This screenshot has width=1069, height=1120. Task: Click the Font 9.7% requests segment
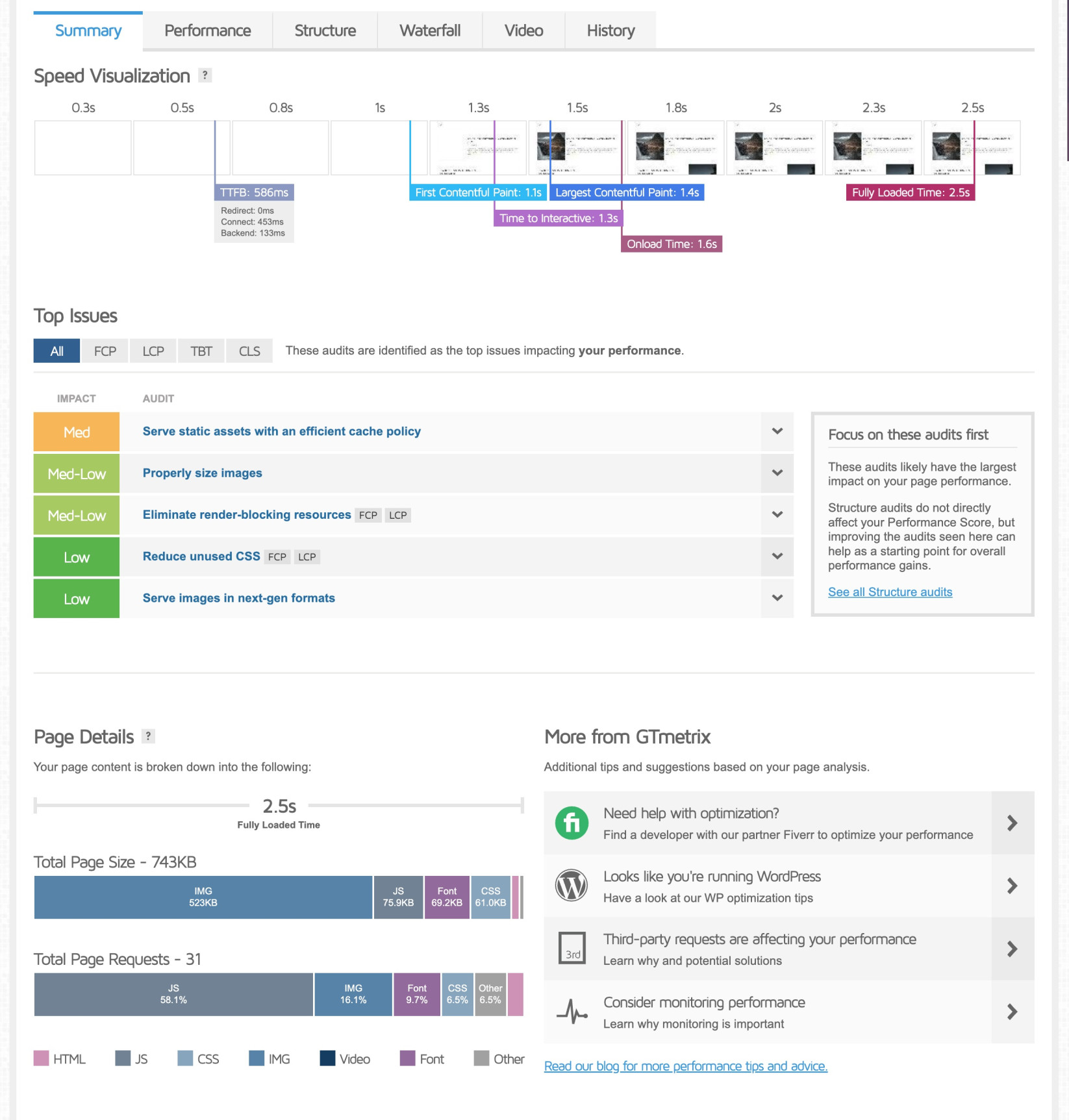point(417,994)
